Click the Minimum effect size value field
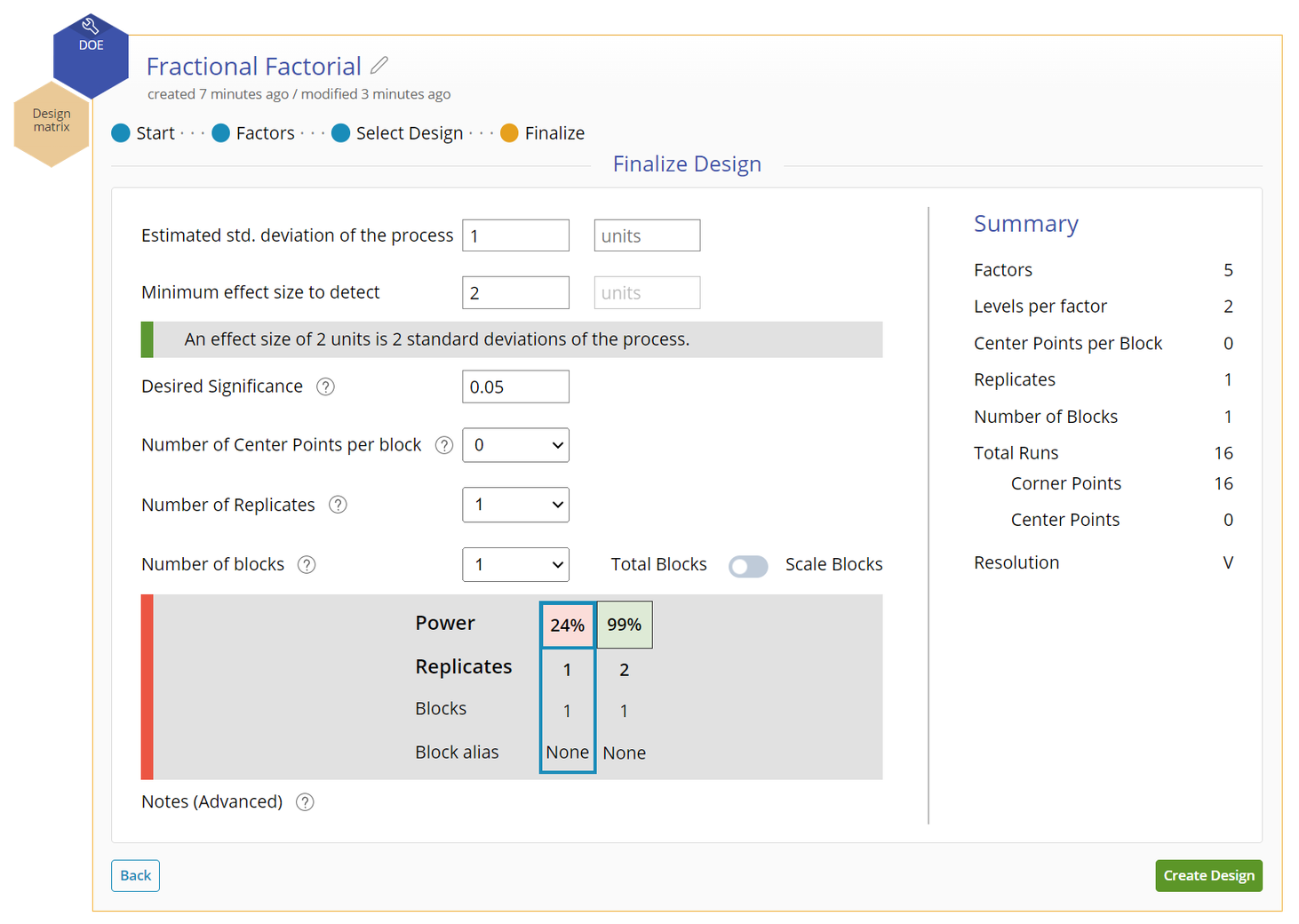 click(515, 292)
